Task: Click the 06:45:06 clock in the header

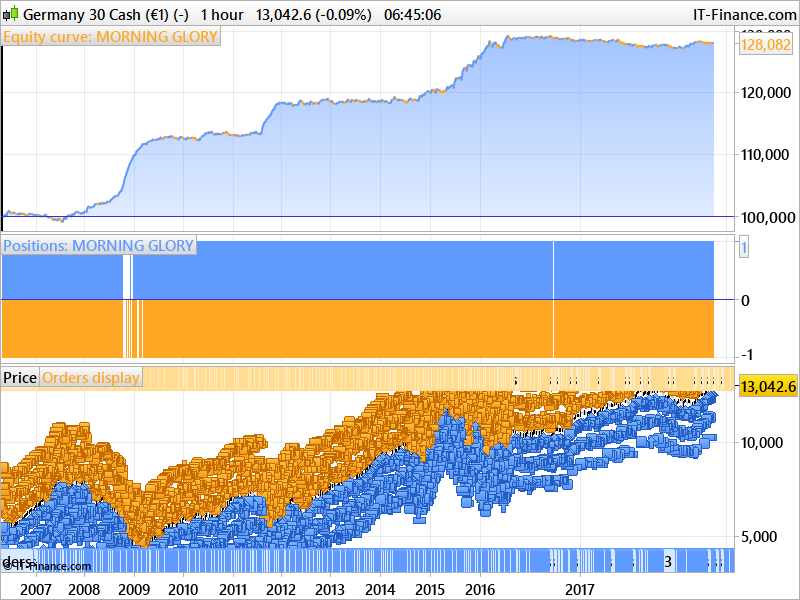Action: click(412, 14)
